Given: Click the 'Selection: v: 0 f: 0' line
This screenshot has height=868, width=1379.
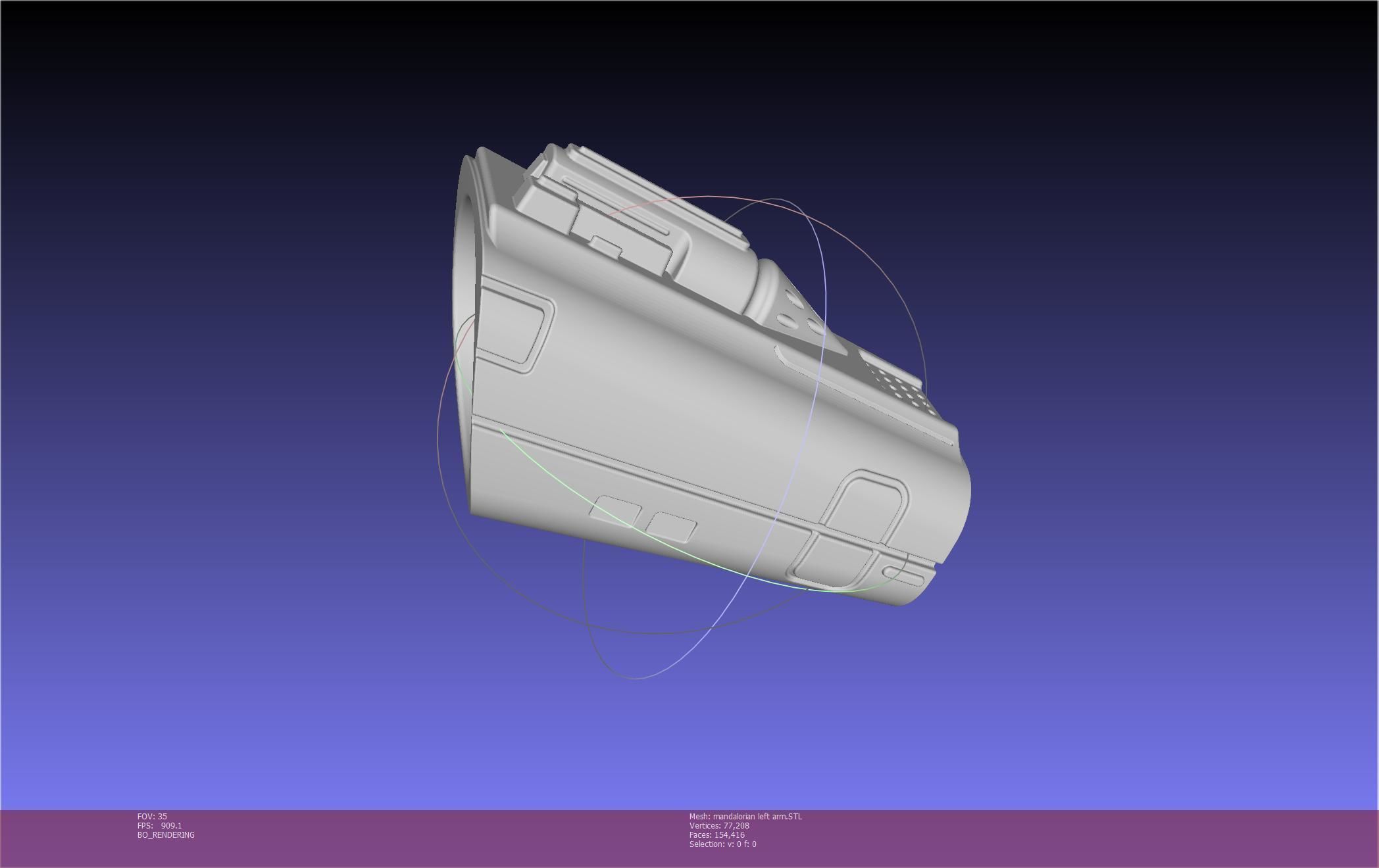Looking at the screenshot, I should click(723, 844).
